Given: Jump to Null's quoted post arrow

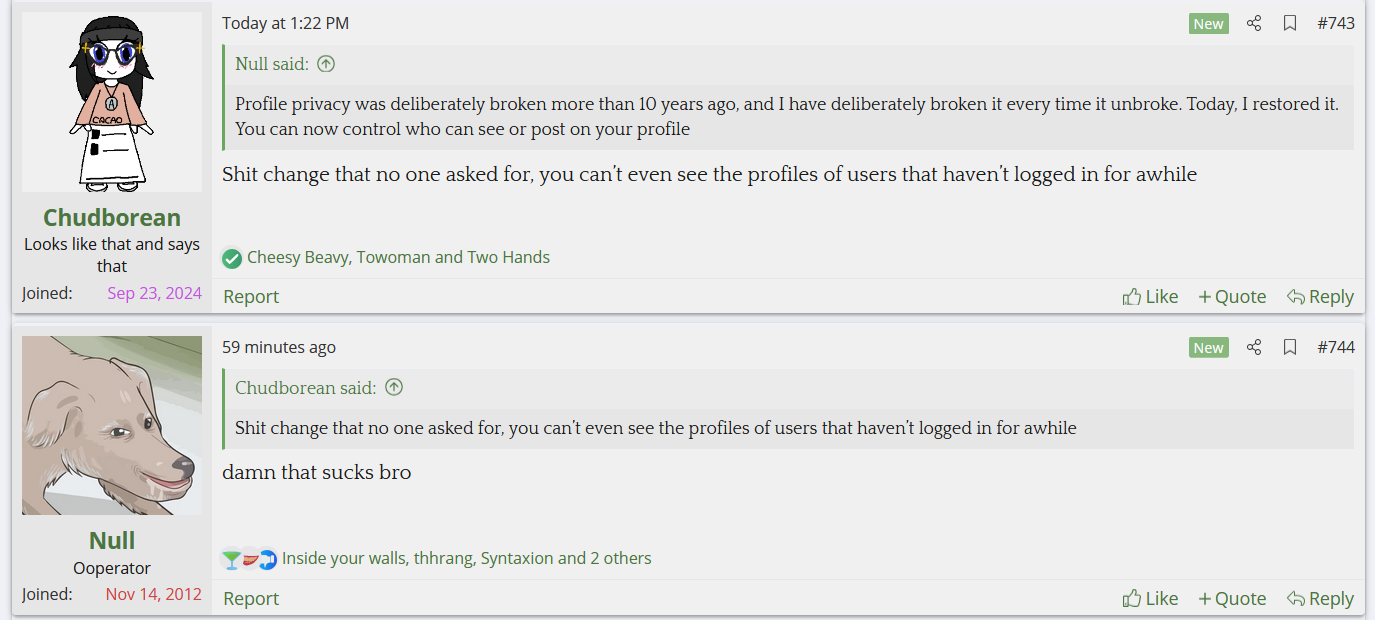Looking at the screenshot, I should (x=326, y=64).
